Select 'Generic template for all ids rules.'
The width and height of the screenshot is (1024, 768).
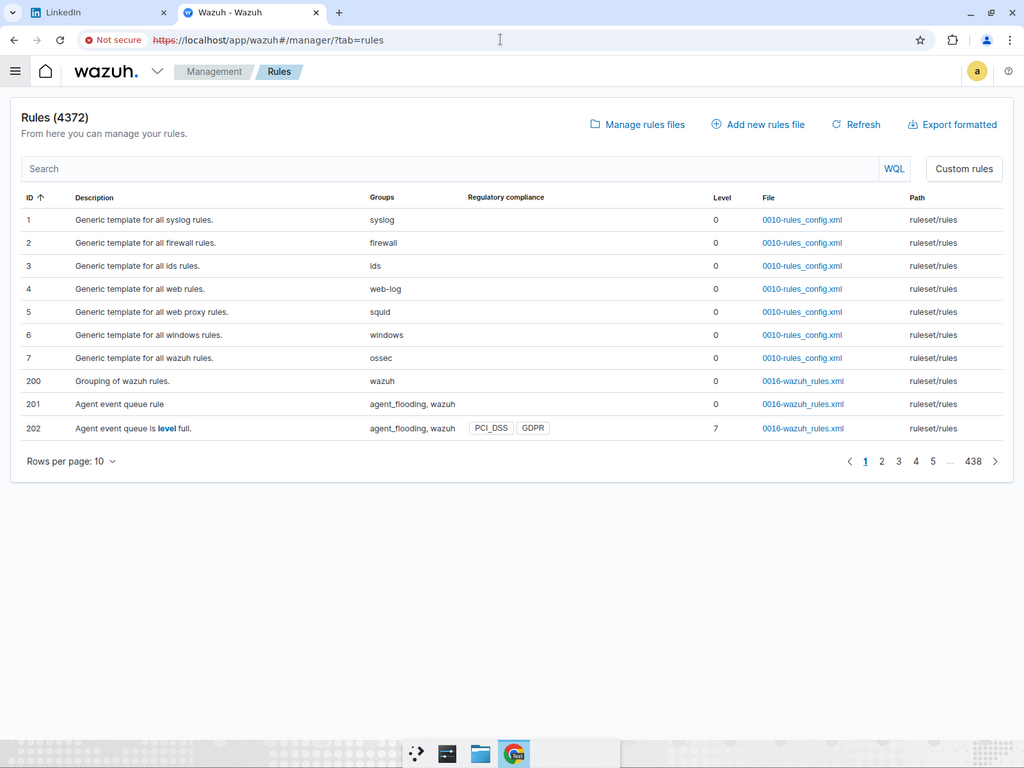137,266
